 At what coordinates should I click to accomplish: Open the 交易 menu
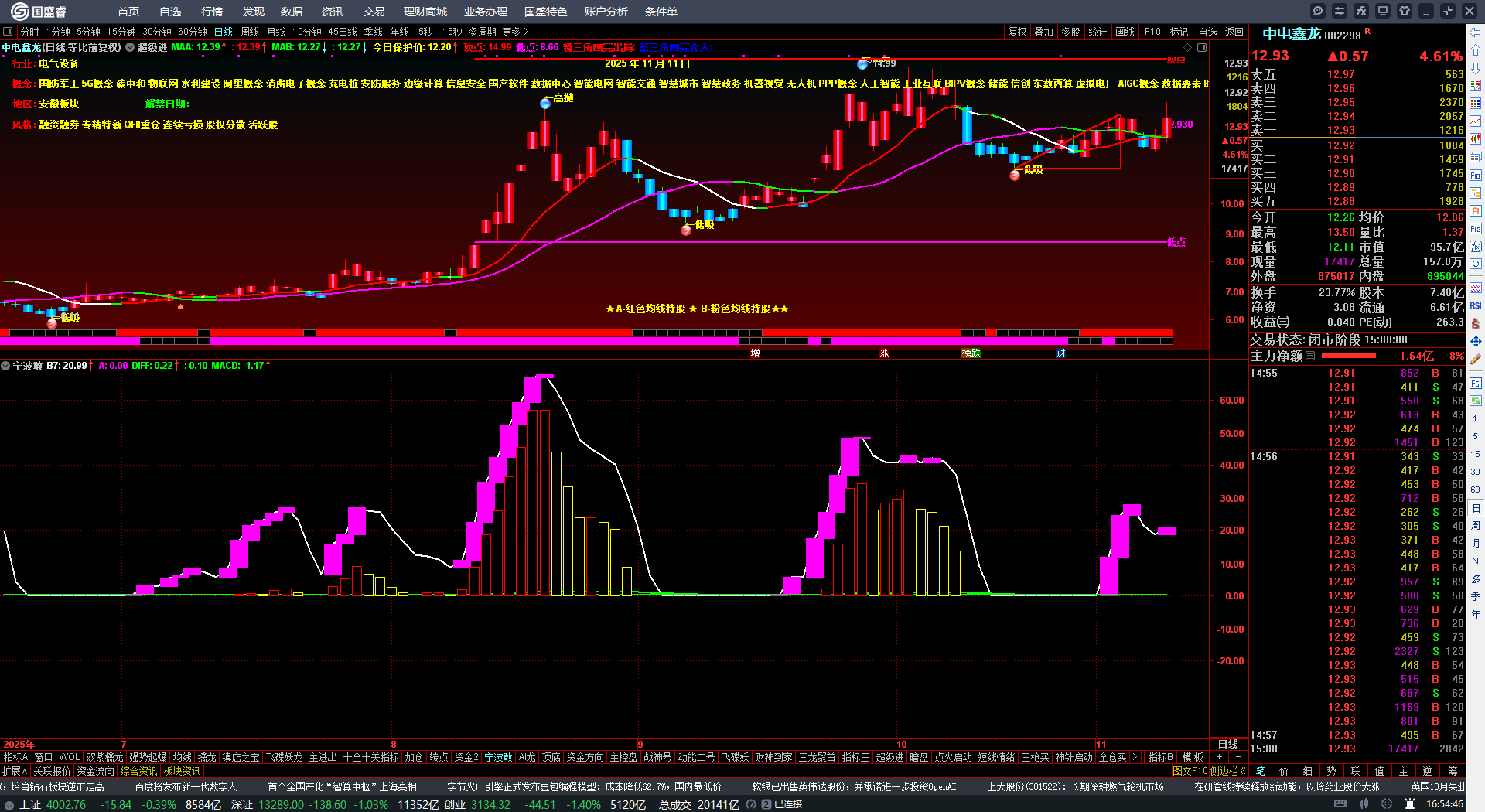click(374, 12)
